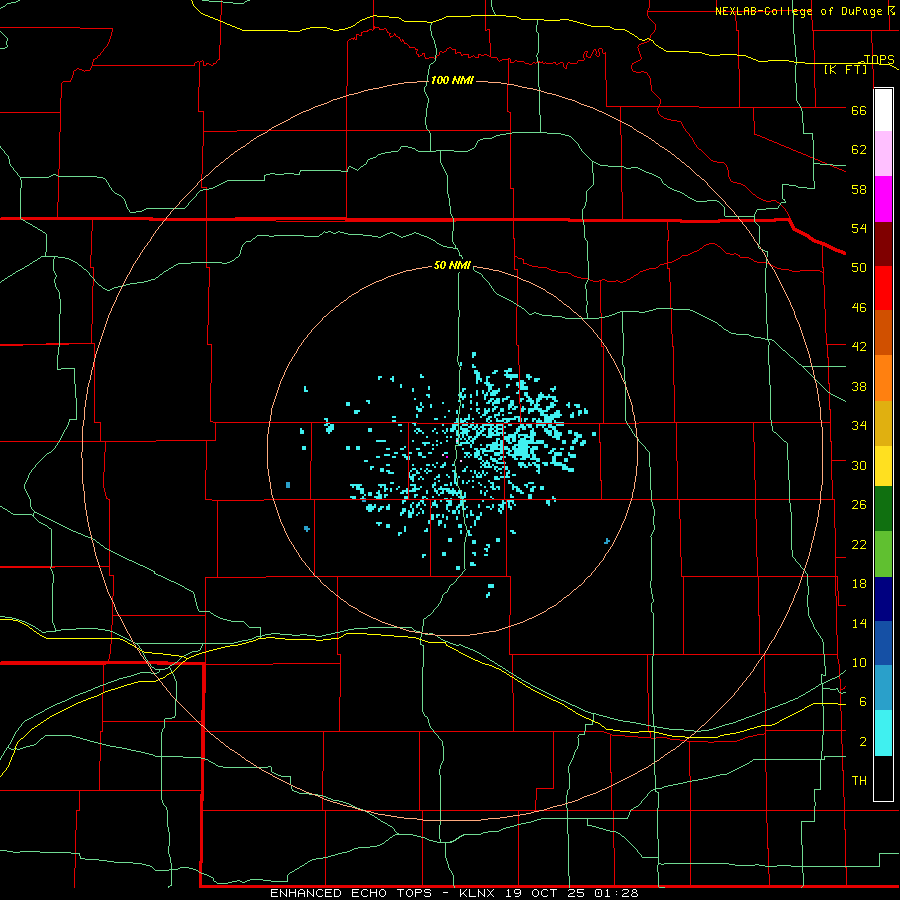The image size is (900, 900).
Task: Click the navy blue legend swatch
Action: [883, 599]
